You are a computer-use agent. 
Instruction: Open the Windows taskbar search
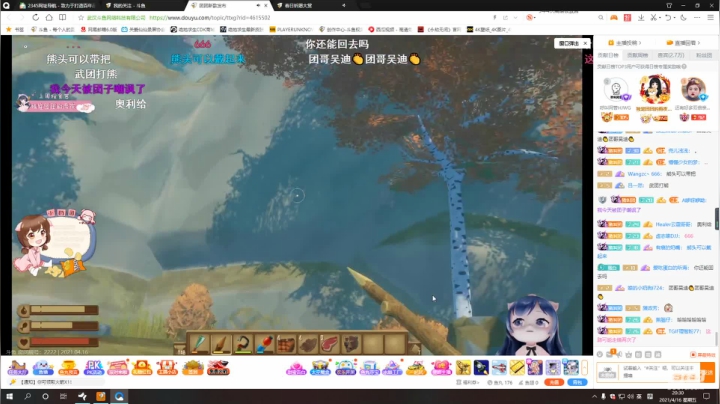(x=28, y=396)
